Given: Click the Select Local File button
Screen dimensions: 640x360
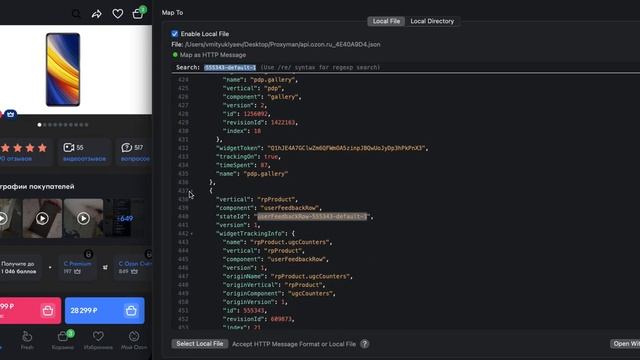Looking at the screenshot, I should (200, 344).
